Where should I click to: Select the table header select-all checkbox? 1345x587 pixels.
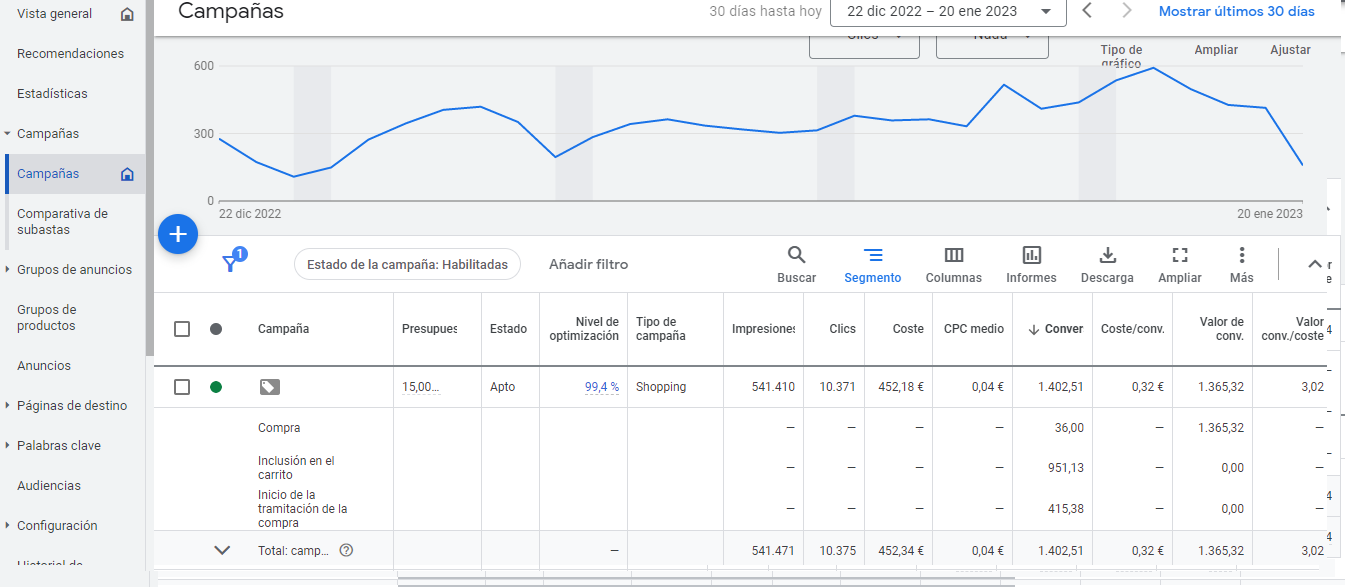[x=182, y=329]
